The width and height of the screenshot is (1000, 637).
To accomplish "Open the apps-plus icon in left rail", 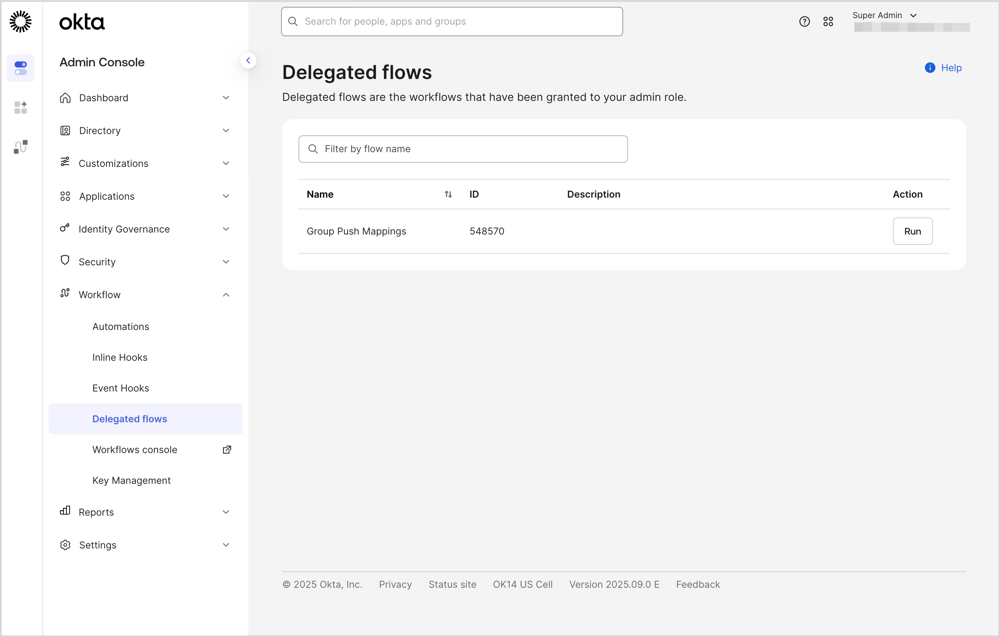I will [x=20, y=108].
